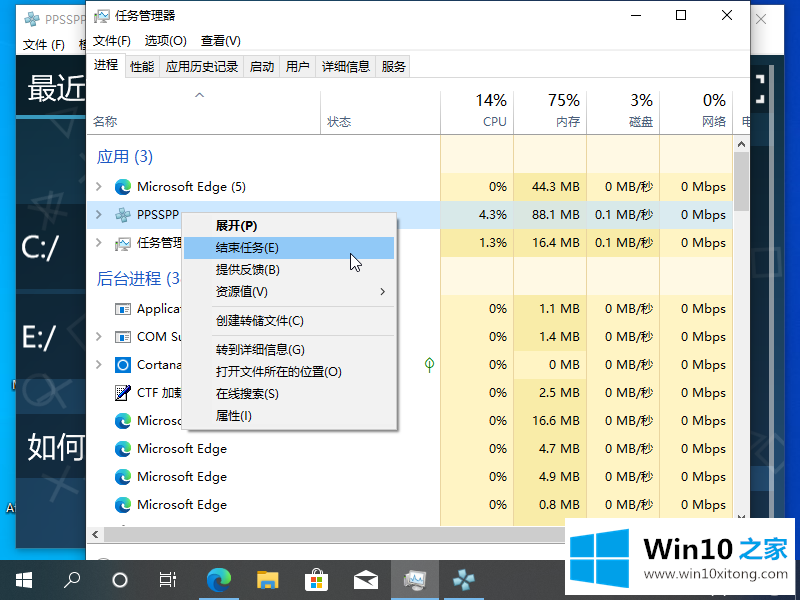Click the Cortana process icon
The width and height of the screenshot is (800, 600).
point(123,365)
